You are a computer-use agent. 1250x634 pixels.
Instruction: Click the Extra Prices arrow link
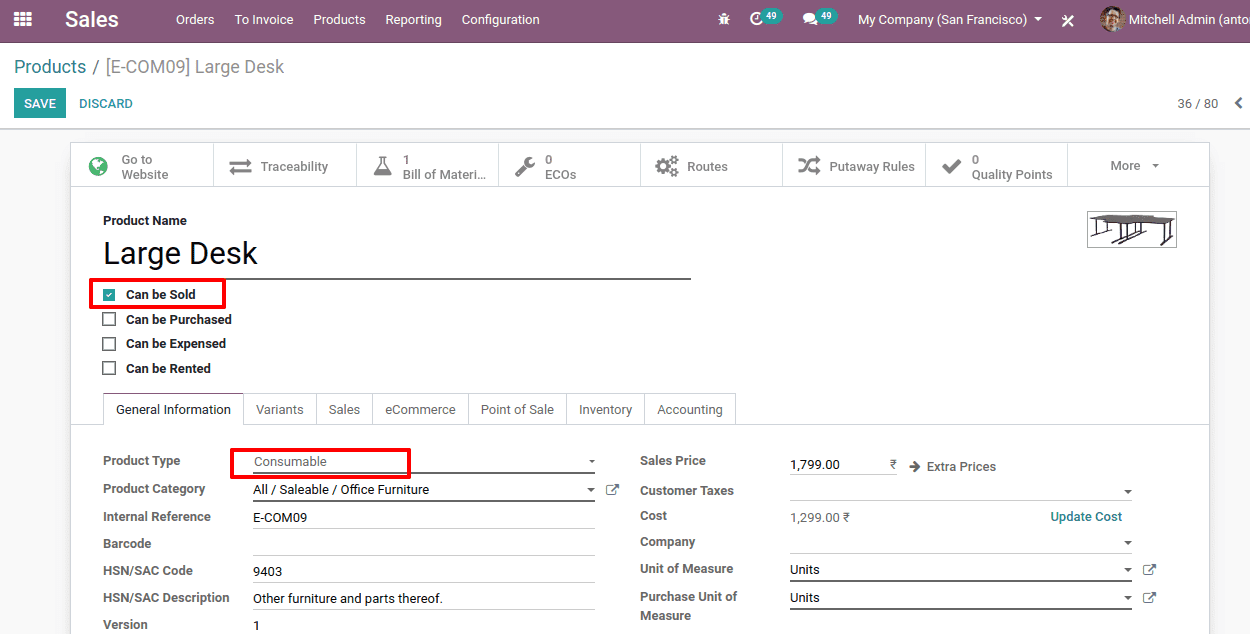click(952, 466)
